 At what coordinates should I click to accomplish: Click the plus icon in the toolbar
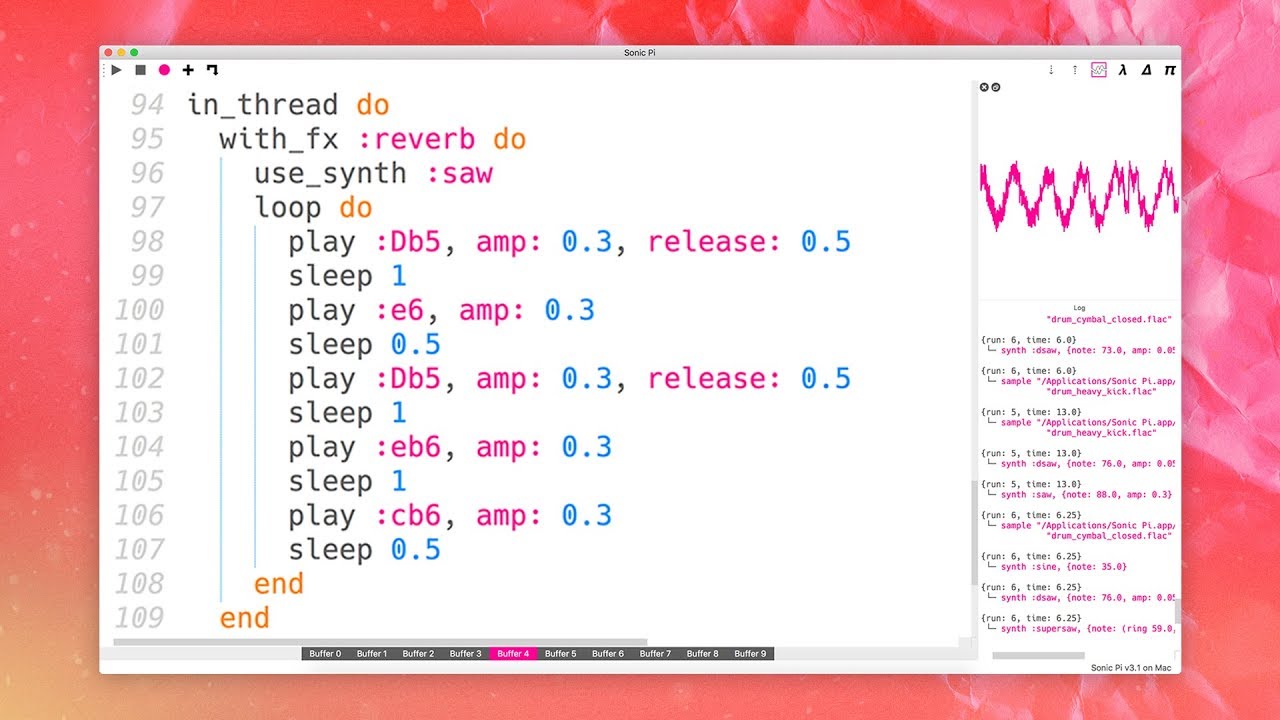tap(188, 70)
